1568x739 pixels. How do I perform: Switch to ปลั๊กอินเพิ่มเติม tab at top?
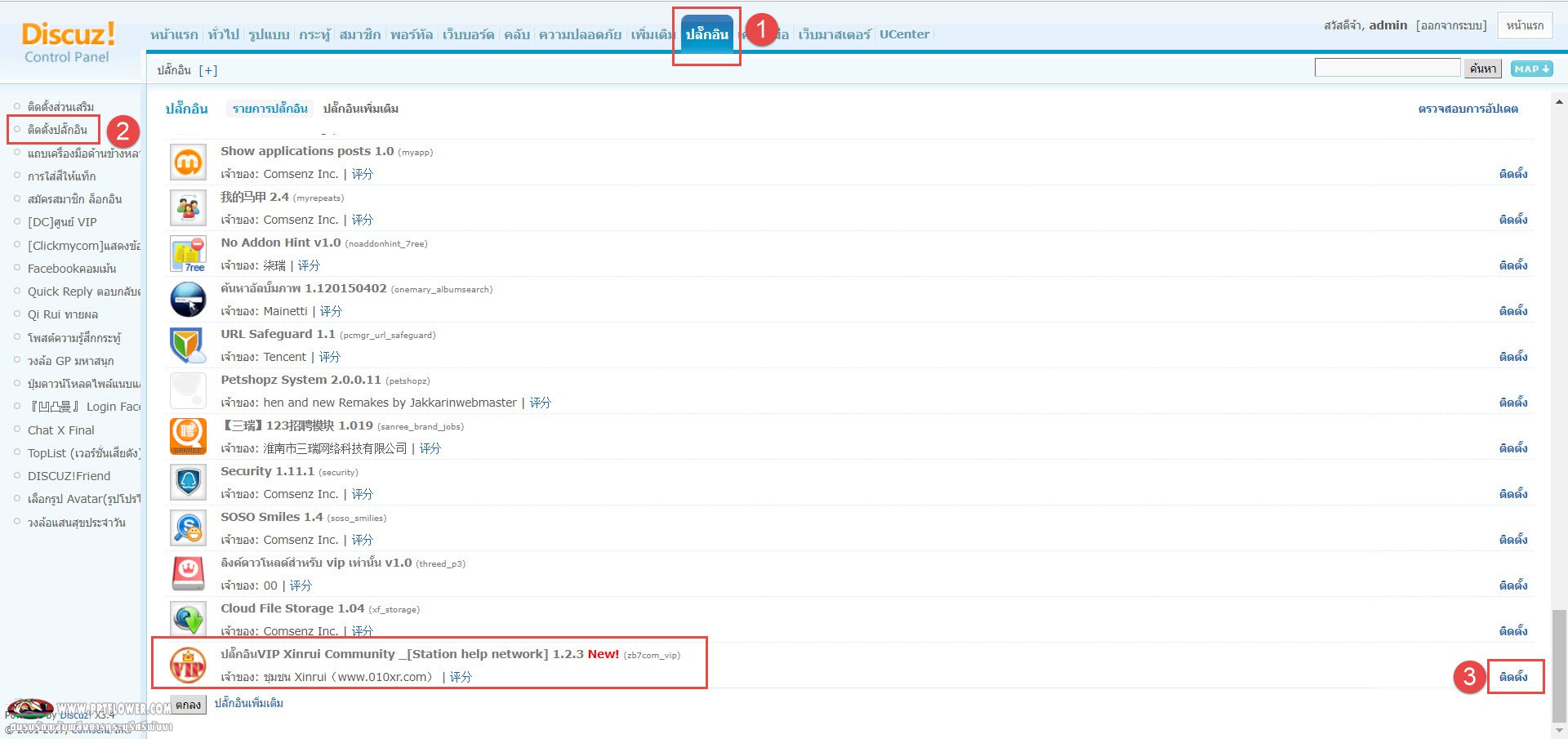click(361, 109)
